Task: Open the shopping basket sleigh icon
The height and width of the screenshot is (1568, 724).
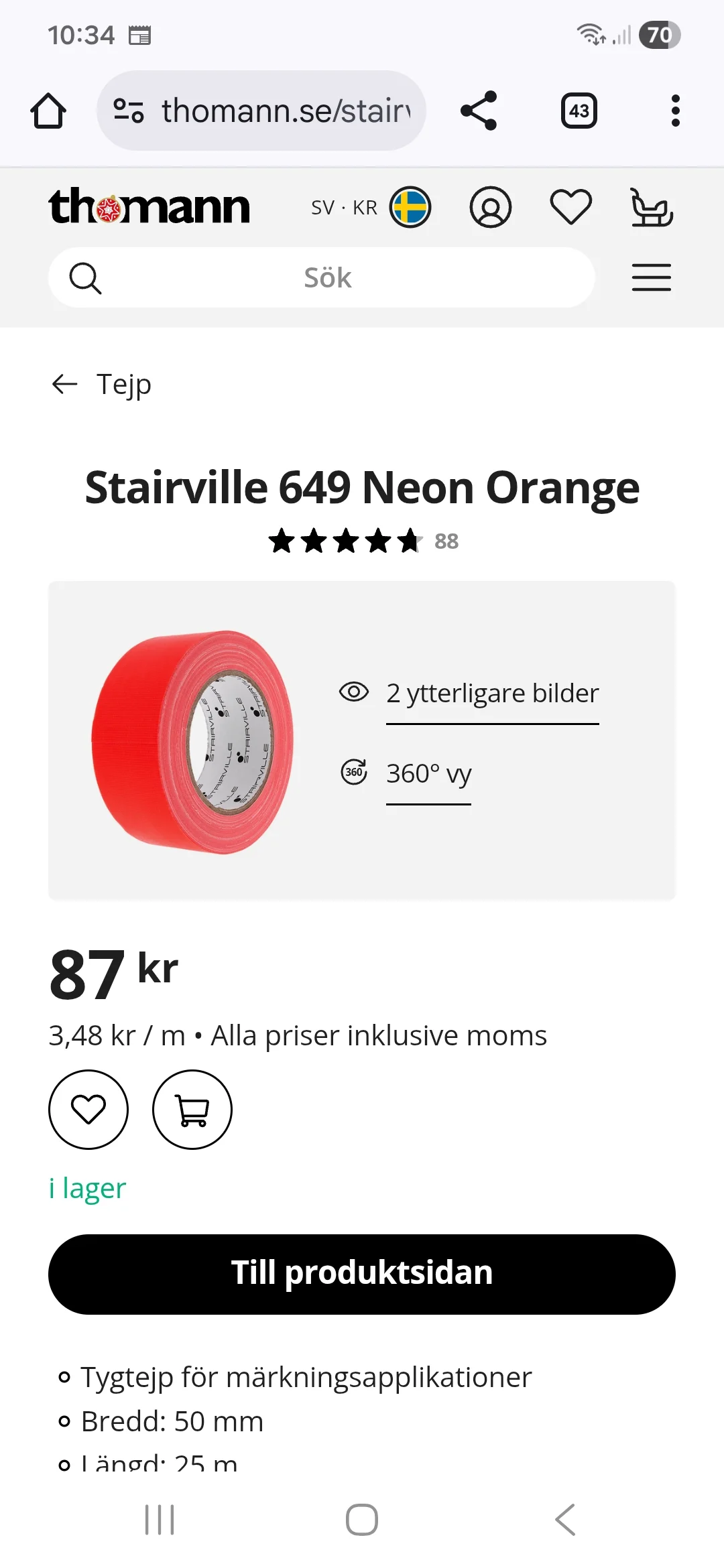Action: click(x=652, y=207)
